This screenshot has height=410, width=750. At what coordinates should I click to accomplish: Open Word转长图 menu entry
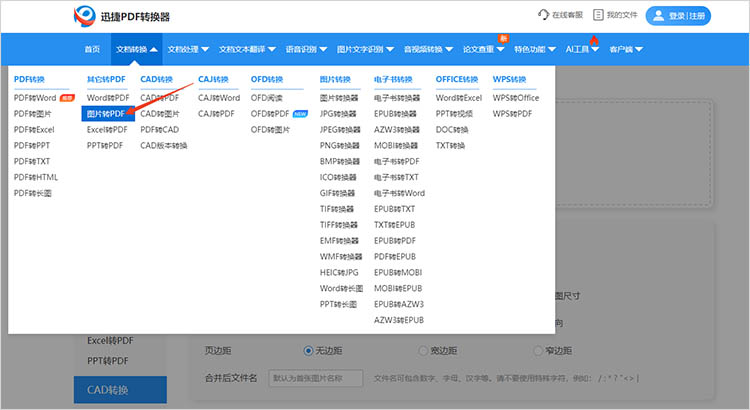[342, 288]
